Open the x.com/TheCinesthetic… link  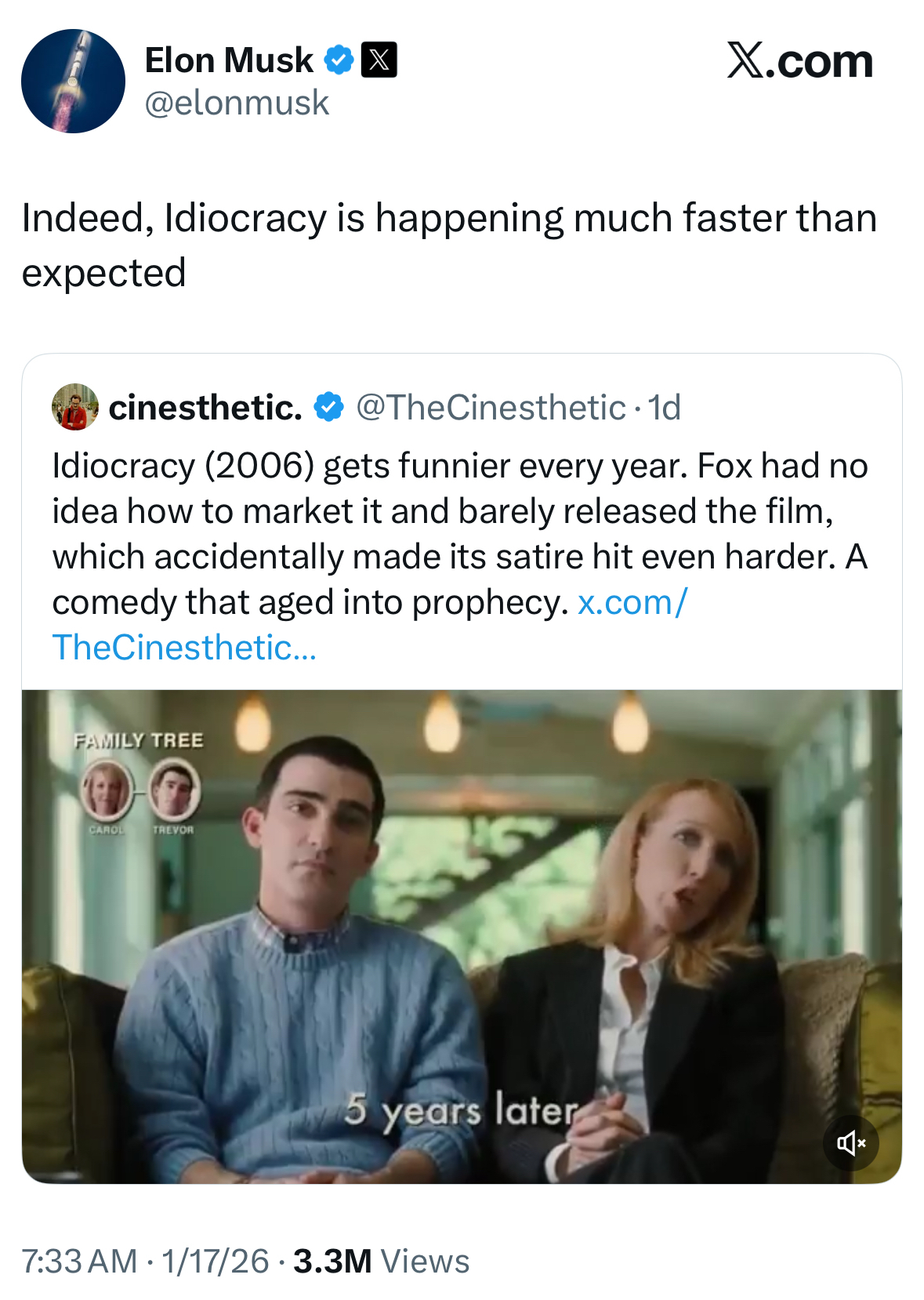(184, 648)
